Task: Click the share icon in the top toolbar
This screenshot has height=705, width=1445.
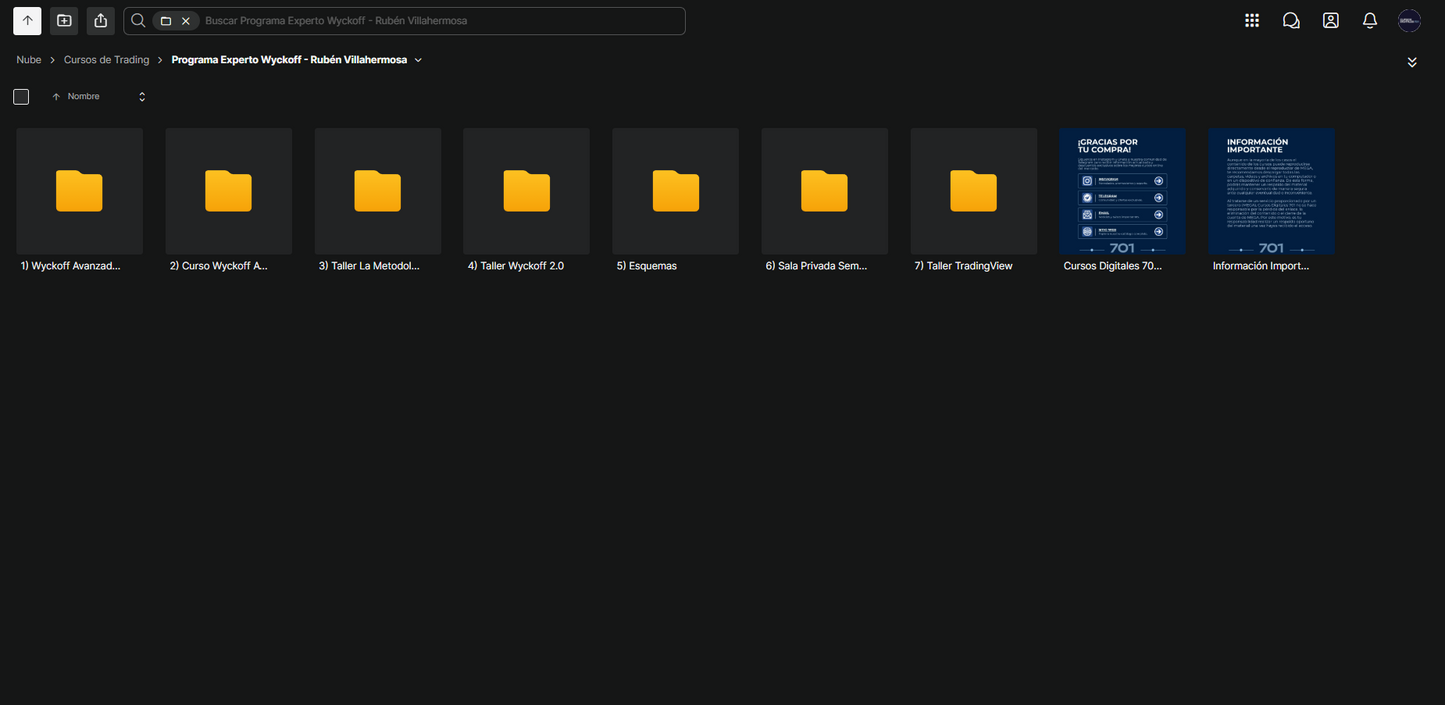Action: (x=100, y=21)
